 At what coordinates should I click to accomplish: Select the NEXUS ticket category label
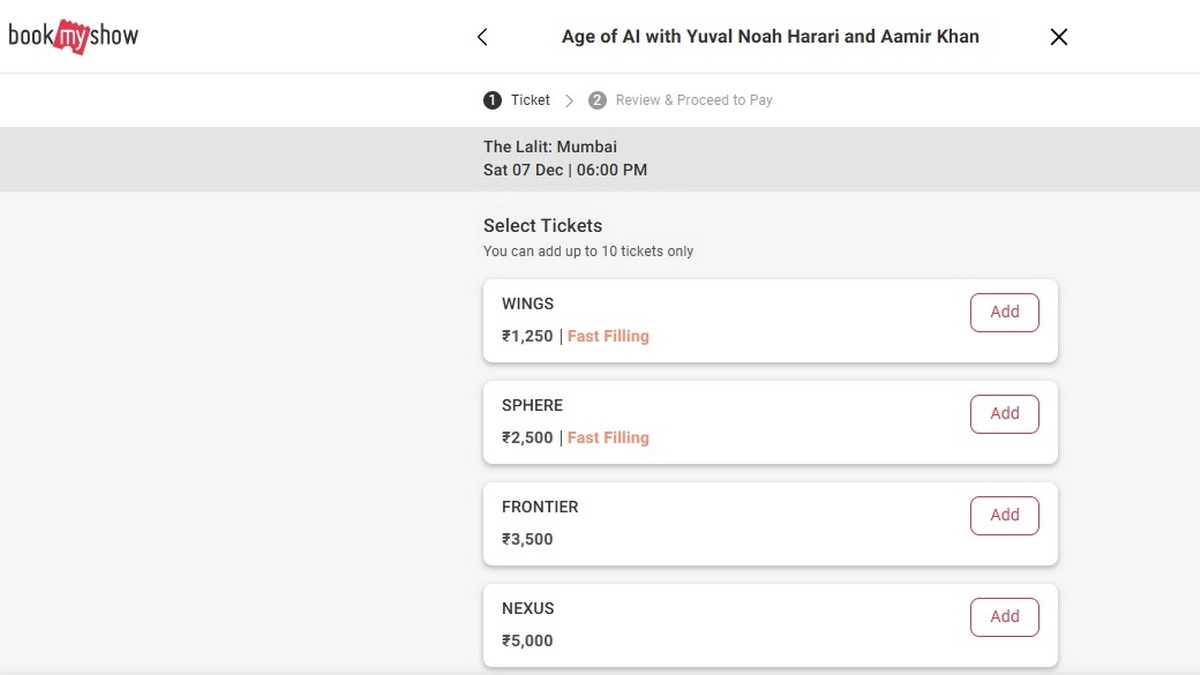(528, 608)
